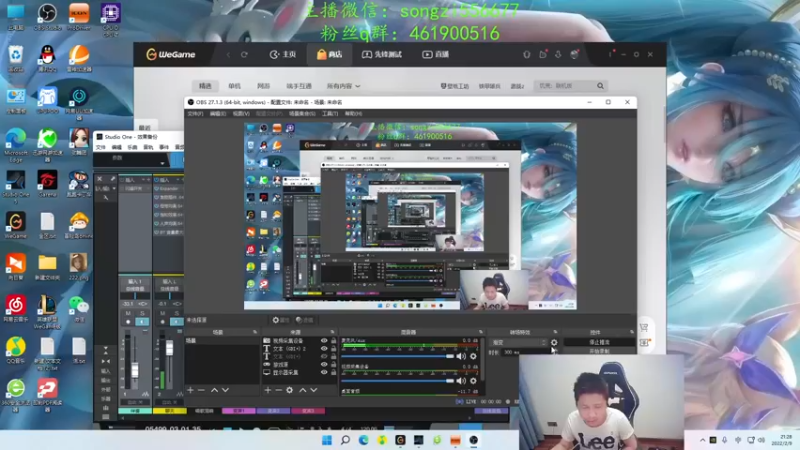Open 先锋测试 section in WeGame
Viewport: 800px width, 450px height.
[x=382, y=55]
